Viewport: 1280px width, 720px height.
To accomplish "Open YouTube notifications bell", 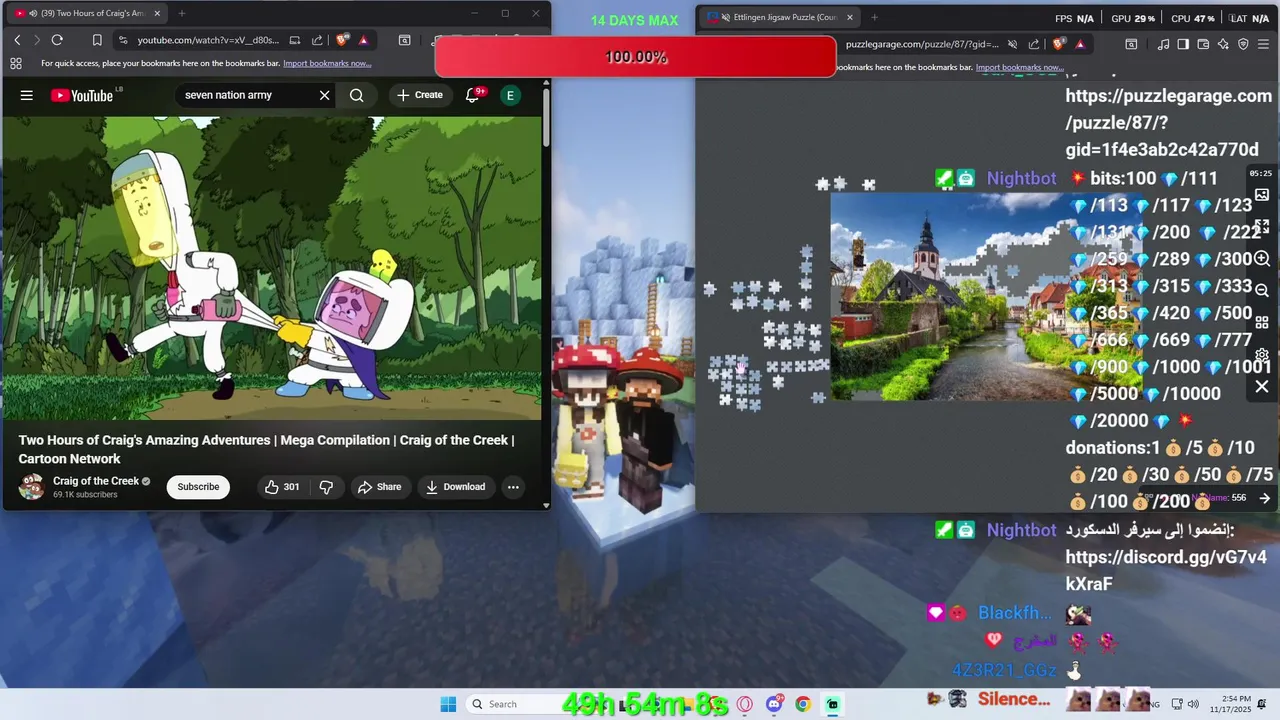I will click(474, 95).
